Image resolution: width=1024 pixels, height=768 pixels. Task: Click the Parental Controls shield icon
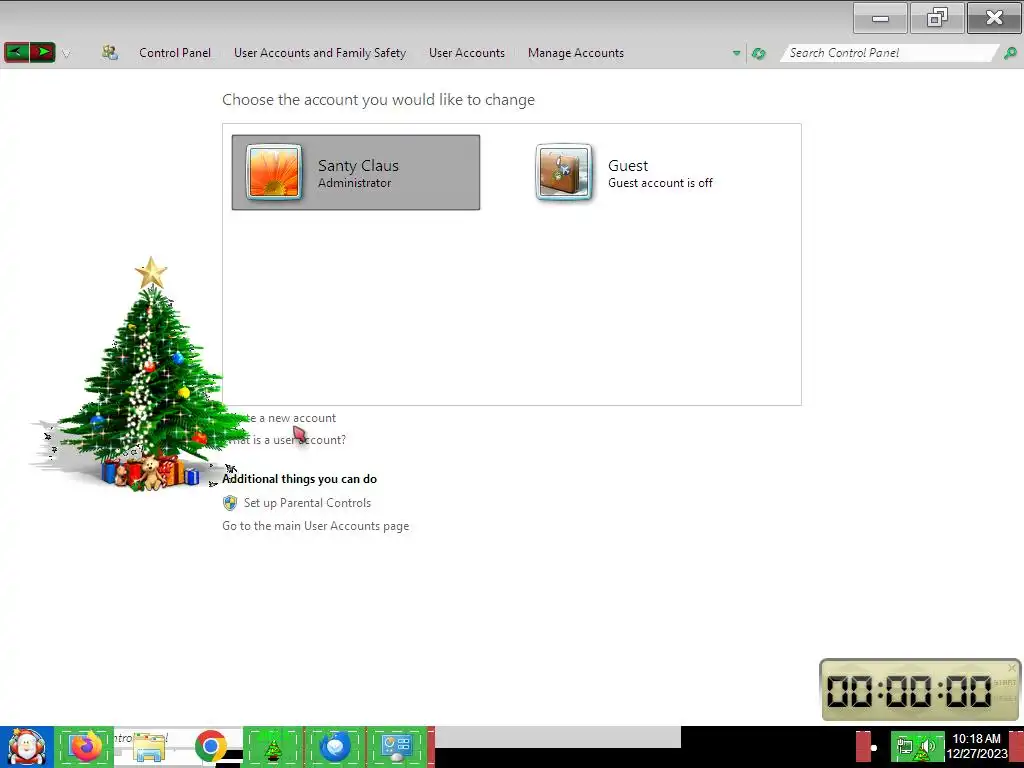(x=230, y=503)
